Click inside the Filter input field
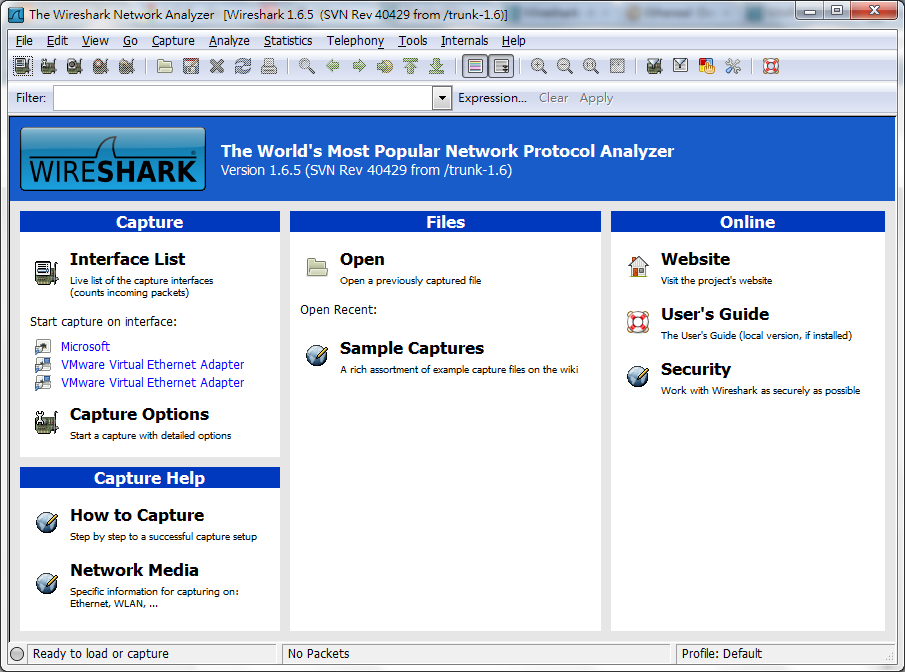The width and height of the screenshot is (905, 672). 243,98
